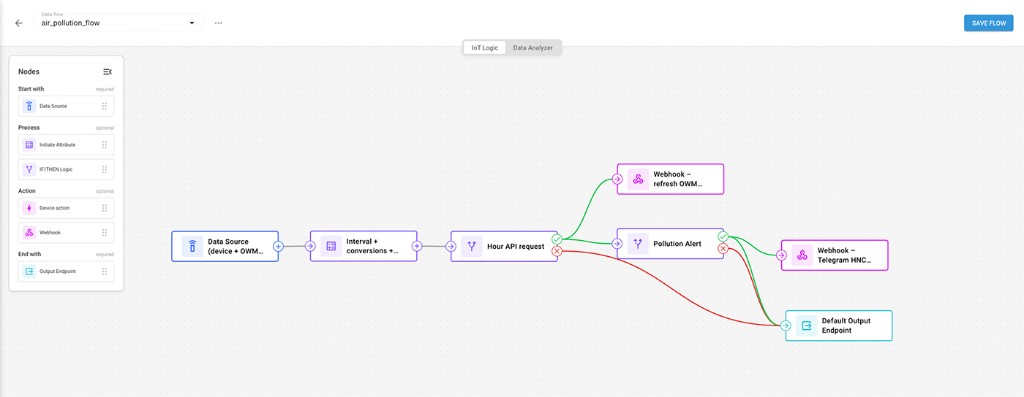Click the drag handle beside Device action

tap(104, 208)
